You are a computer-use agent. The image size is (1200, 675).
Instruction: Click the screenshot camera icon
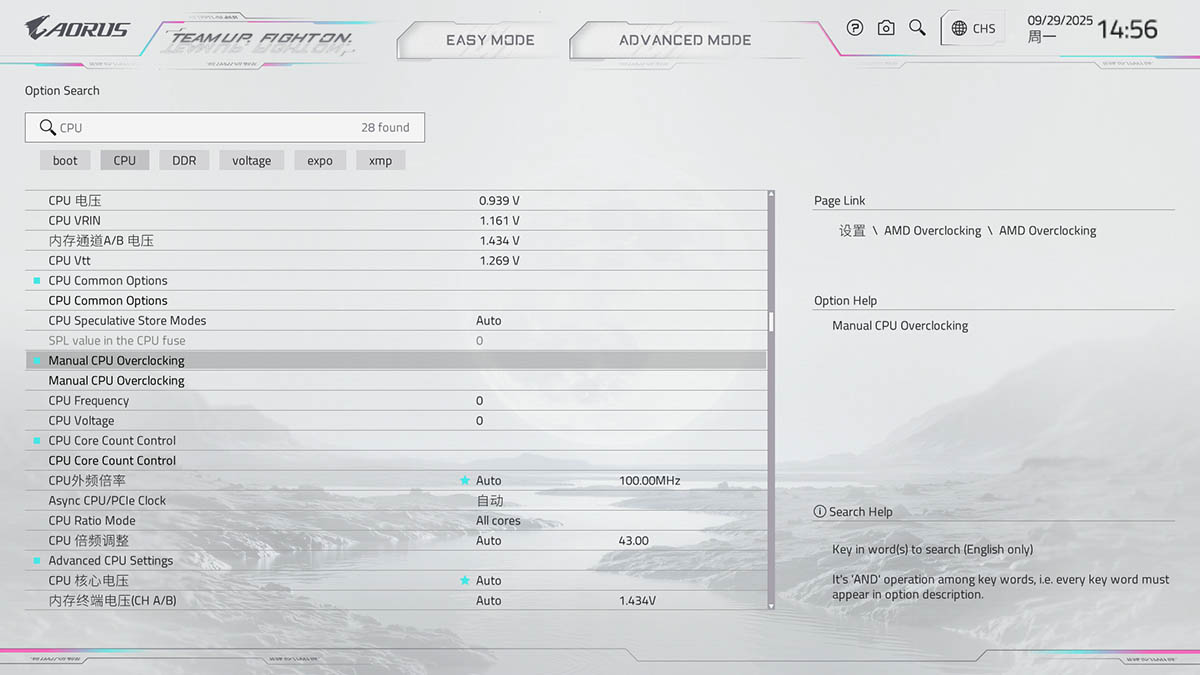(x=886, y=28)
